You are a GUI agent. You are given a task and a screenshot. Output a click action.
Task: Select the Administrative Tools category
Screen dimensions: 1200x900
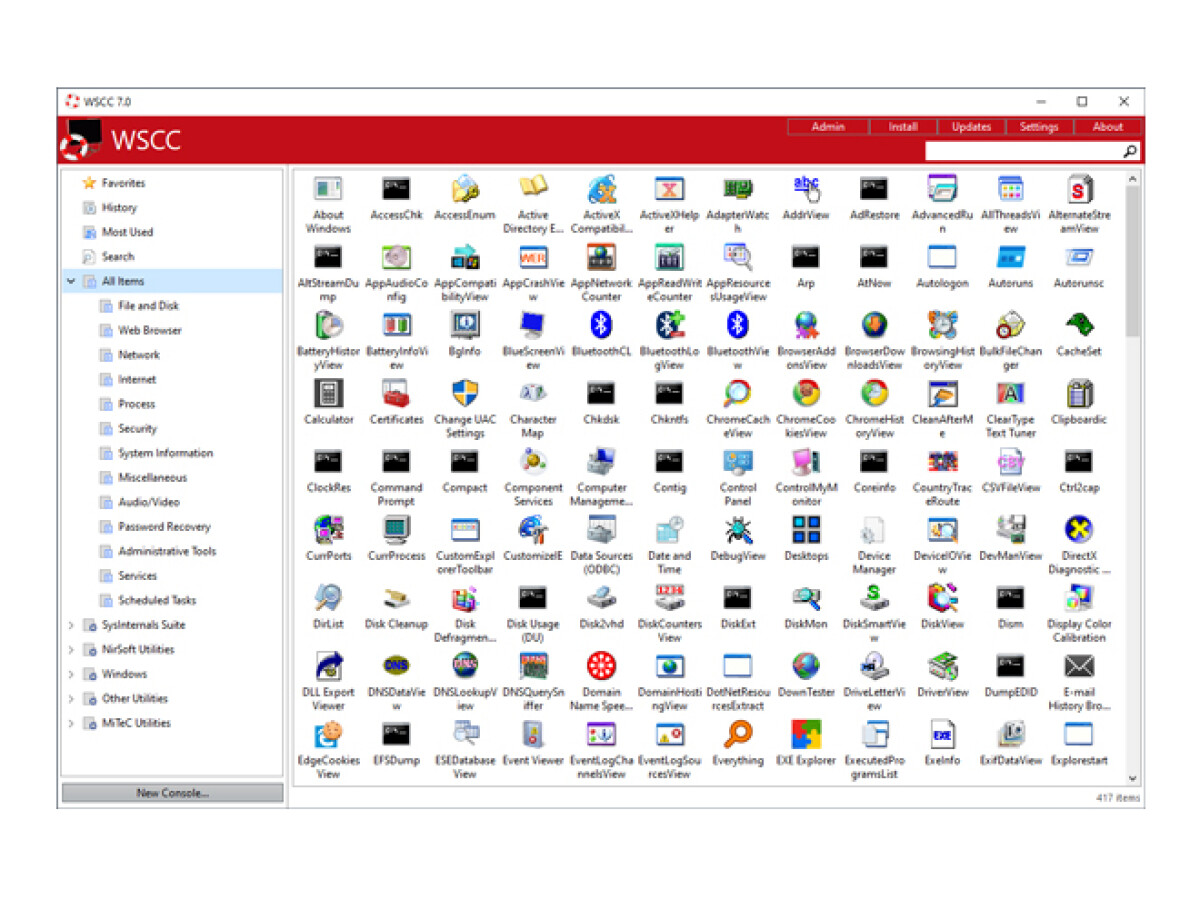click(x=167, y=551)
